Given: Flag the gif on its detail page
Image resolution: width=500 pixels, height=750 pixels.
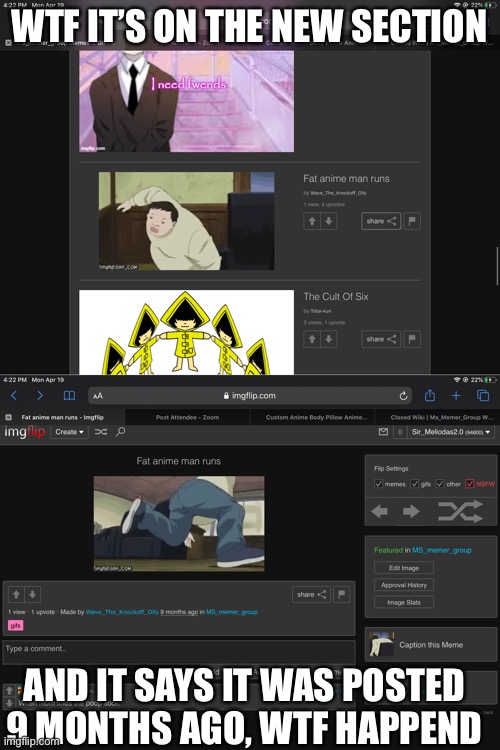Looking at the screenshot, I should 341,595.
